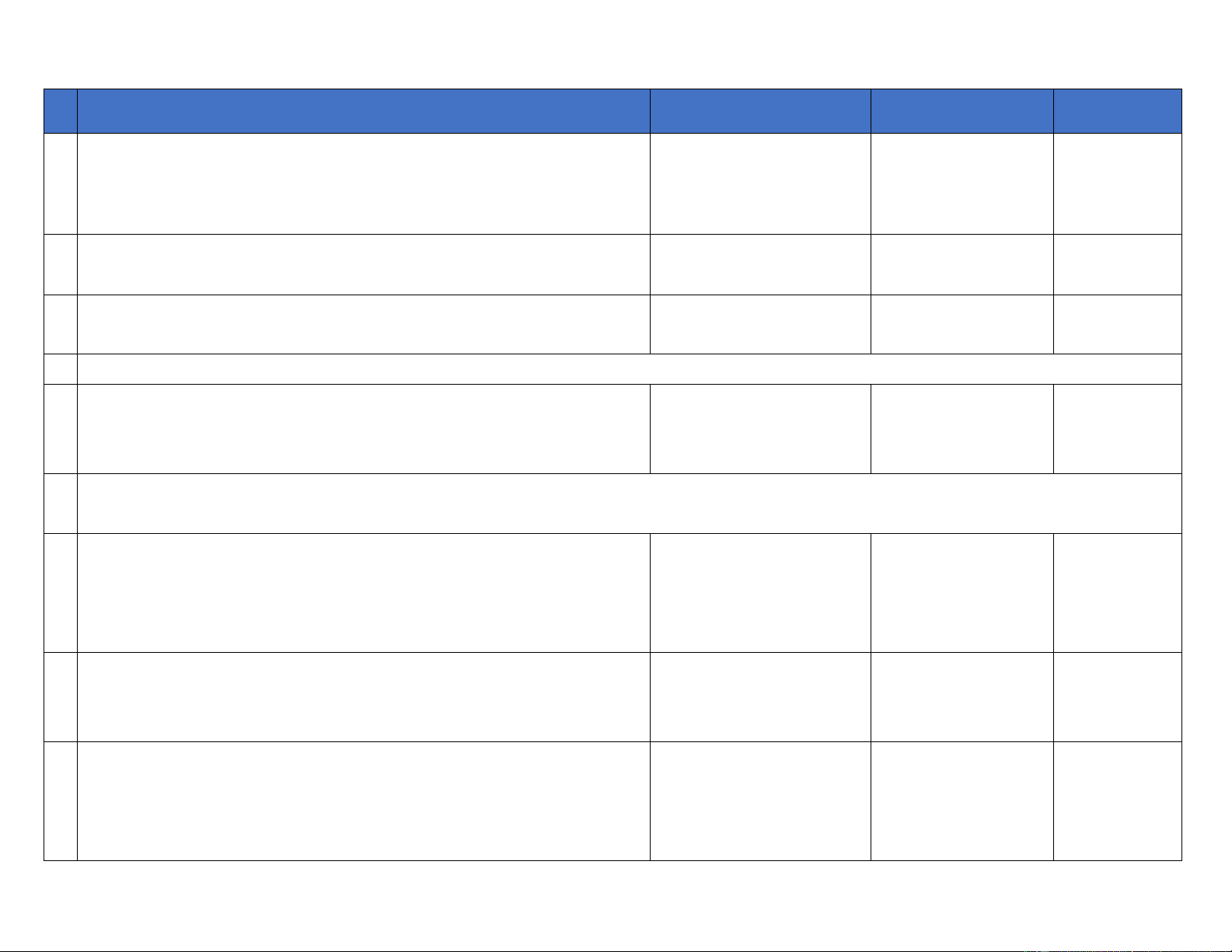The image size is (1232, 952).
Task: Click the wide cell in first body row
Action: tap(363, 183)
